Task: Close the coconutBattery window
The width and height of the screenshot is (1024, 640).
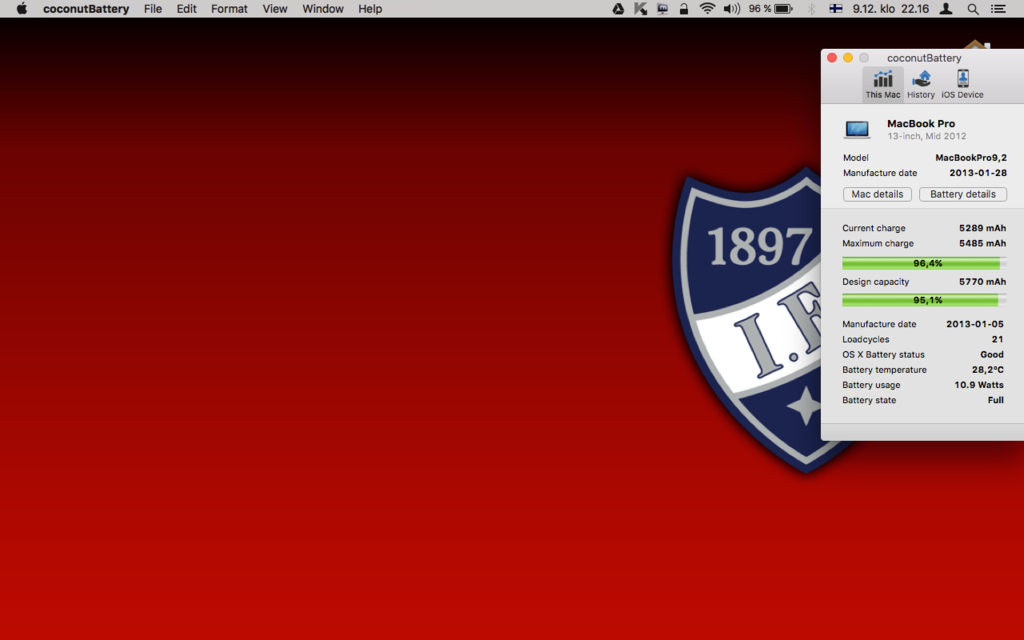Action: pos(832,57)
